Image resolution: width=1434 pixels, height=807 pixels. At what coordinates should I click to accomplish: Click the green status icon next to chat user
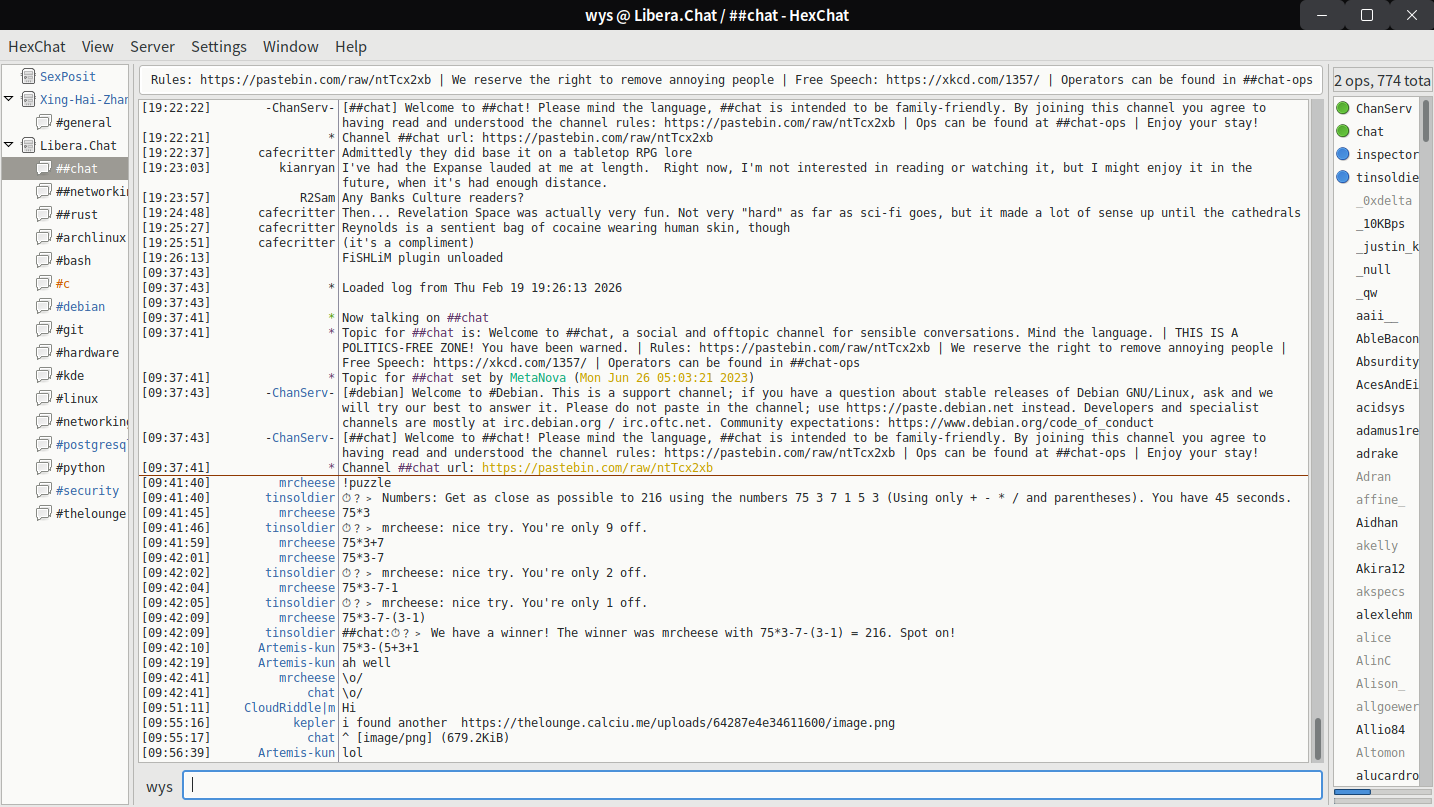point(1343,131)
